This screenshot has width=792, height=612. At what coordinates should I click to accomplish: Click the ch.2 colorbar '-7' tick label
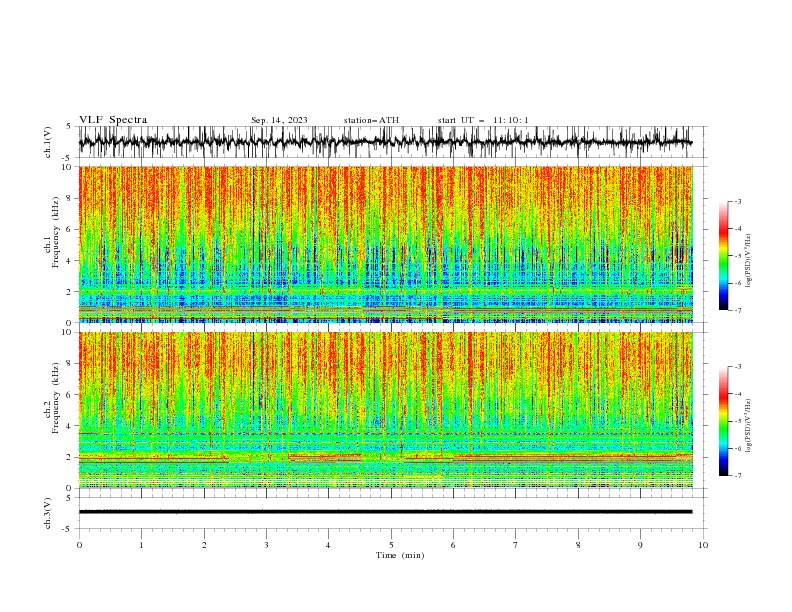[737, 475]
